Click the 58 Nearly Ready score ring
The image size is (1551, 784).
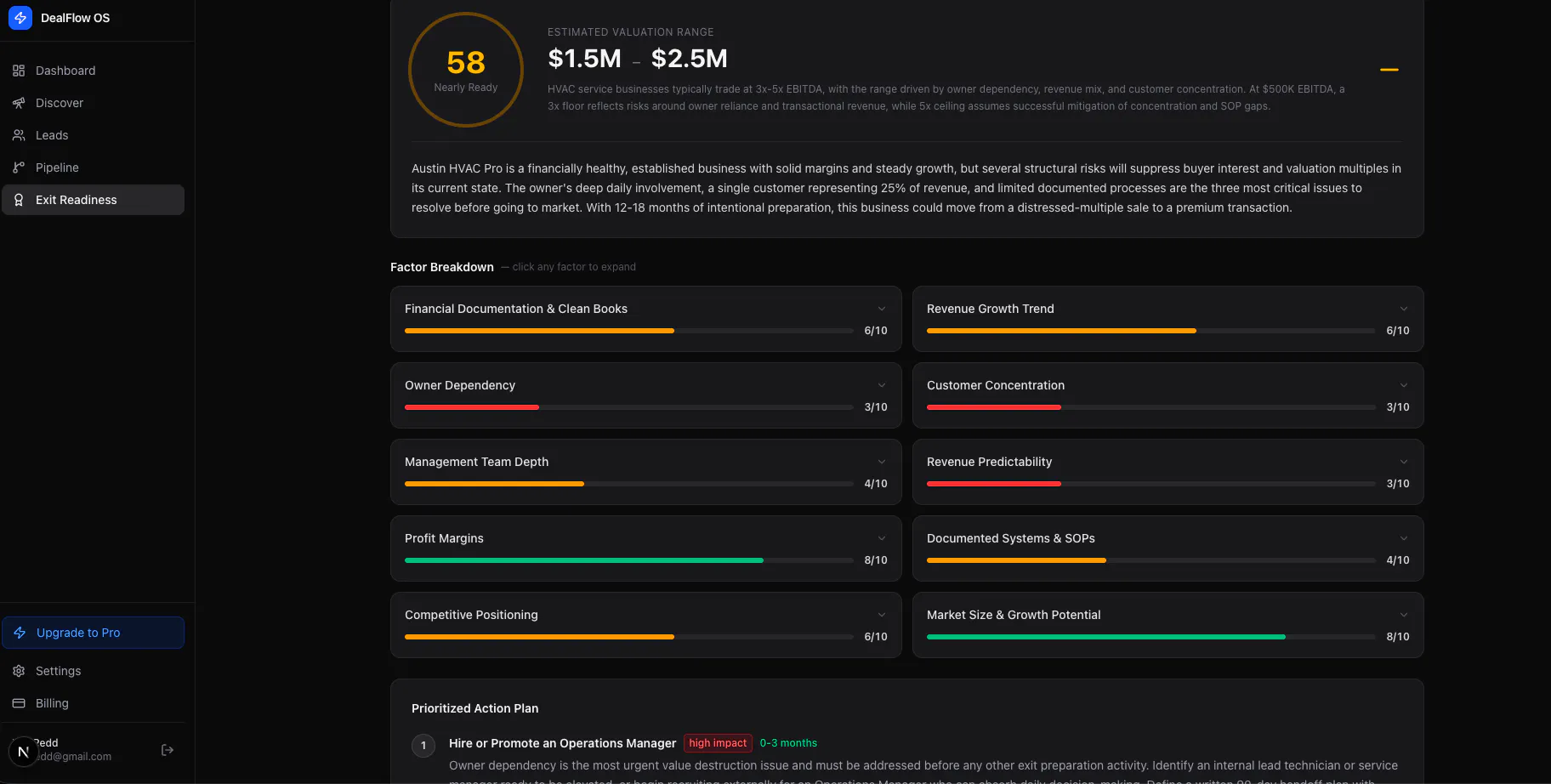[466, 70]
